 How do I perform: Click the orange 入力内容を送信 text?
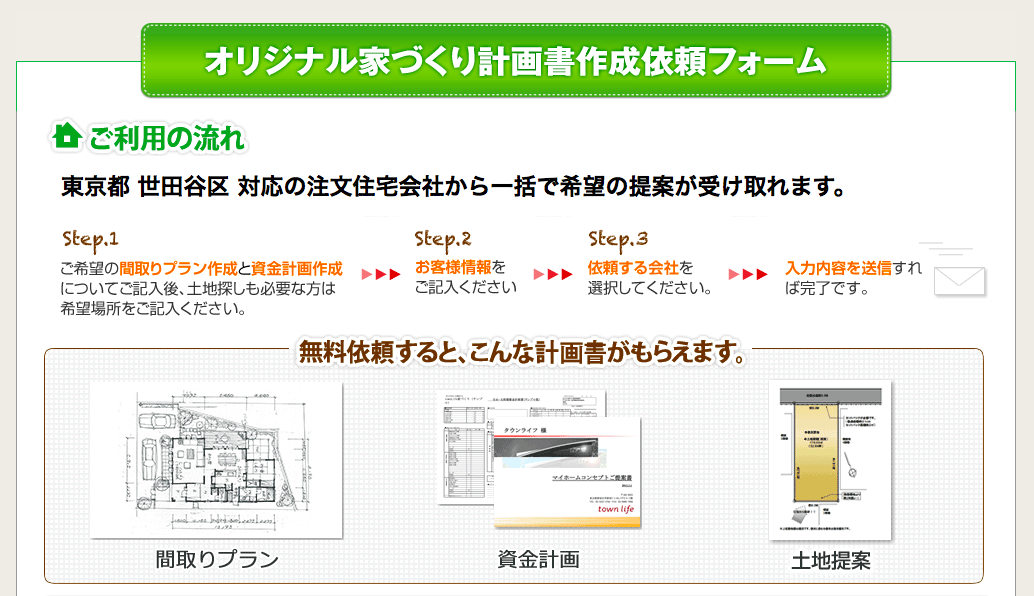(838, 268)
